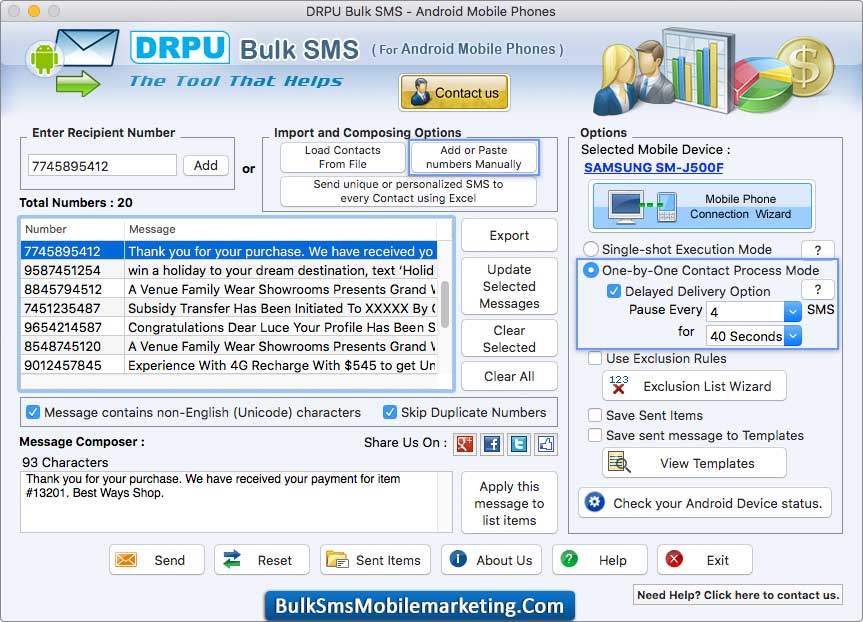Click the Exclusion List 123 cross icon
Screen dimensions: 863x622
(x=619, y=385)
